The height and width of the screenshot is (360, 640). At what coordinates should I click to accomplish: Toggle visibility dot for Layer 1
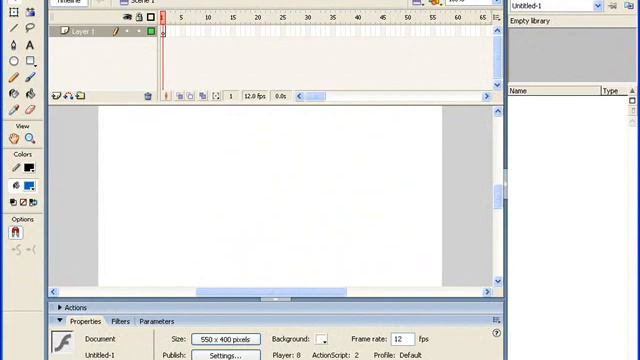click(x=127, y=31)
